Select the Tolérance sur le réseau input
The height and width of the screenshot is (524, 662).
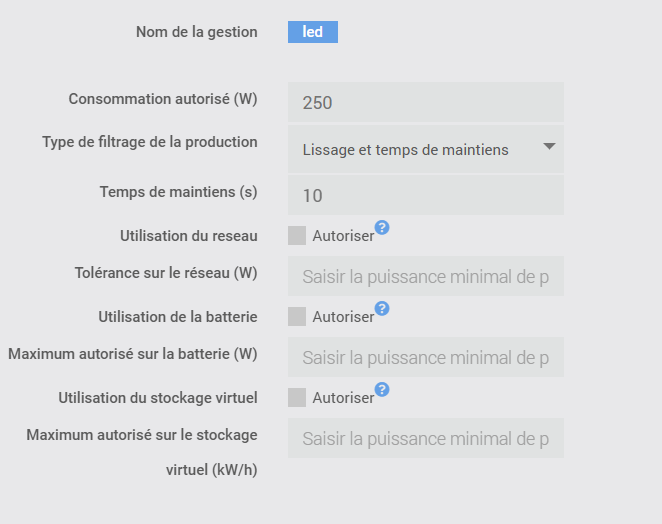coord(425,277)
